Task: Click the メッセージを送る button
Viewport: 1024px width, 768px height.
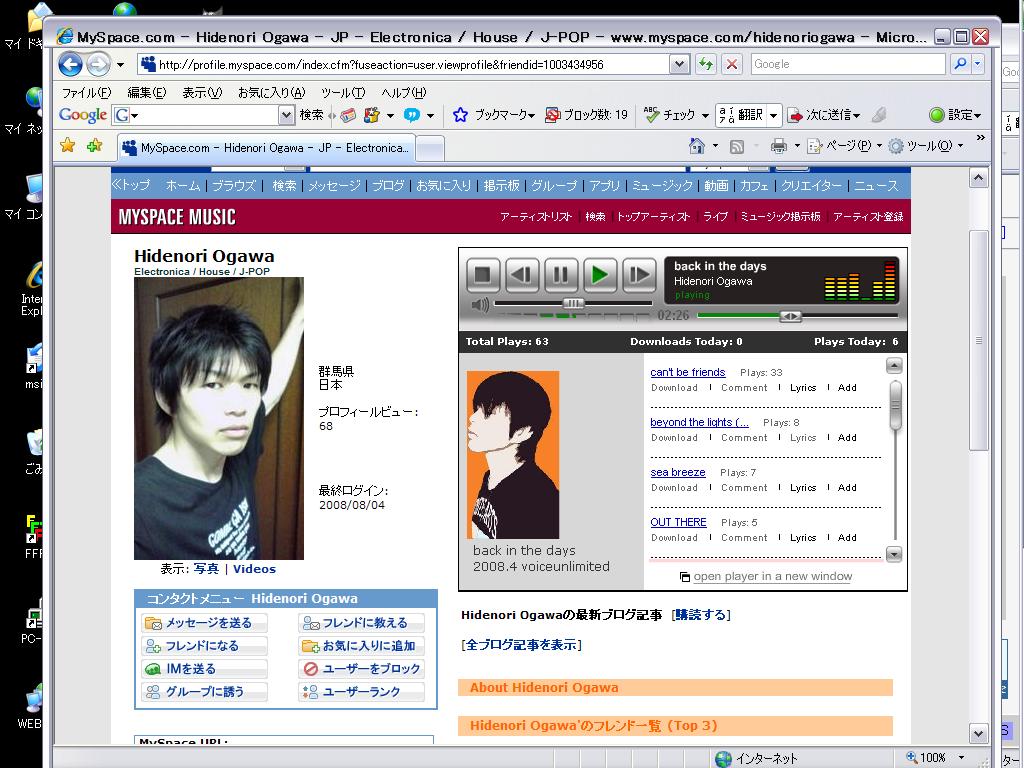Action: click(x=205, y=623)
